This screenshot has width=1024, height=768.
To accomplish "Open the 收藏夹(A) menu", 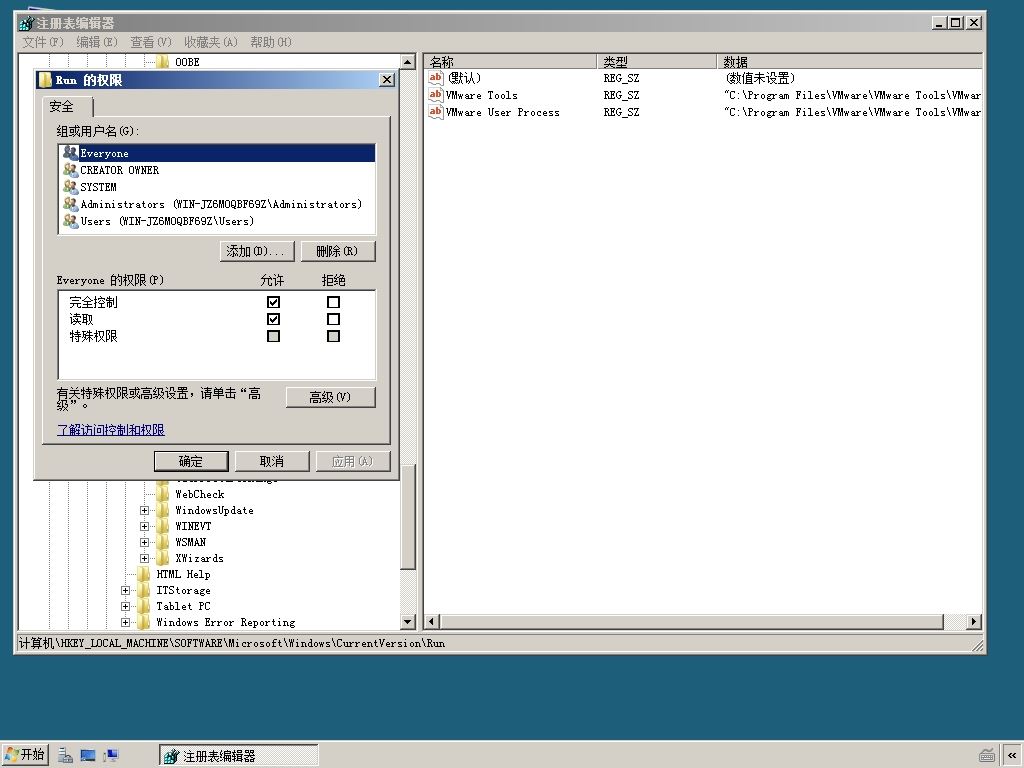I will (x=211, y=42).
